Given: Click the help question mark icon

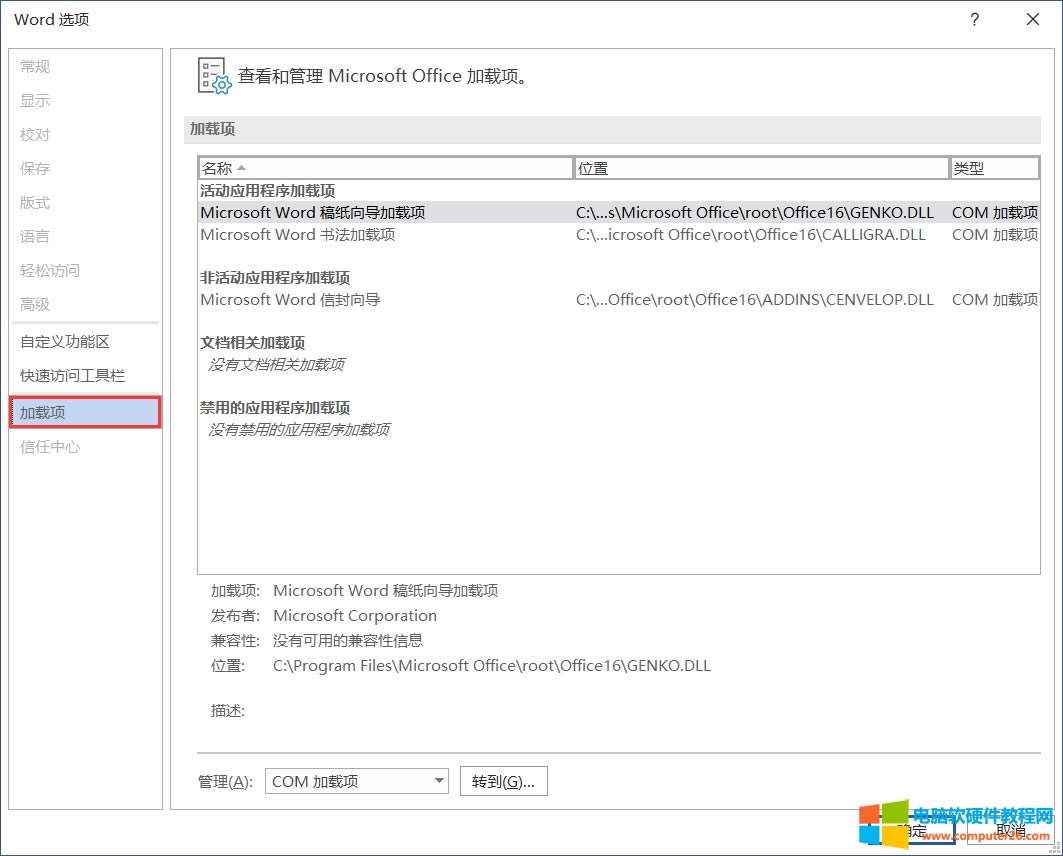Looking at the screenshot, I should point(974,20).
